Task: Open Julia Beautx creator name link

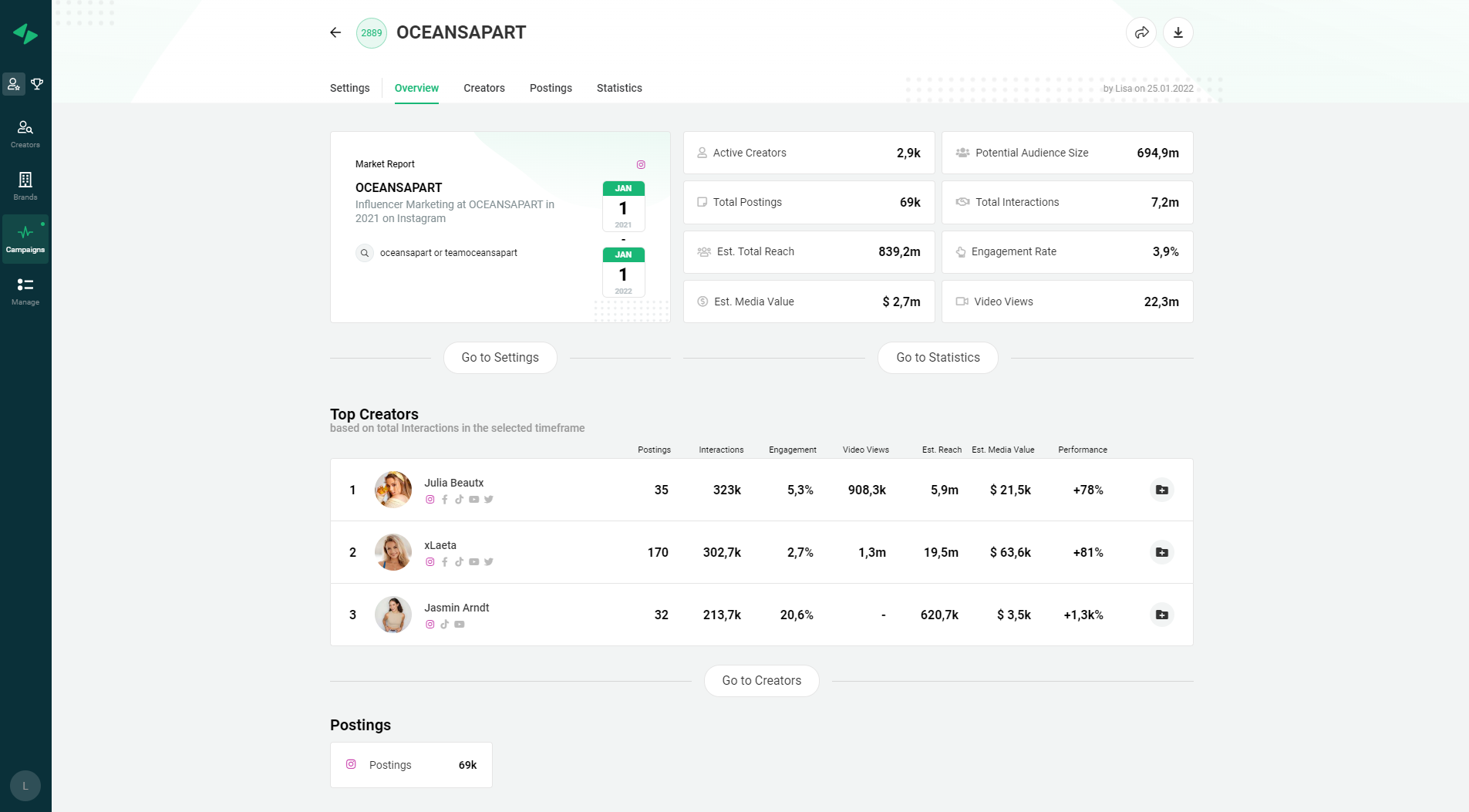Action: tap(454, 483)
